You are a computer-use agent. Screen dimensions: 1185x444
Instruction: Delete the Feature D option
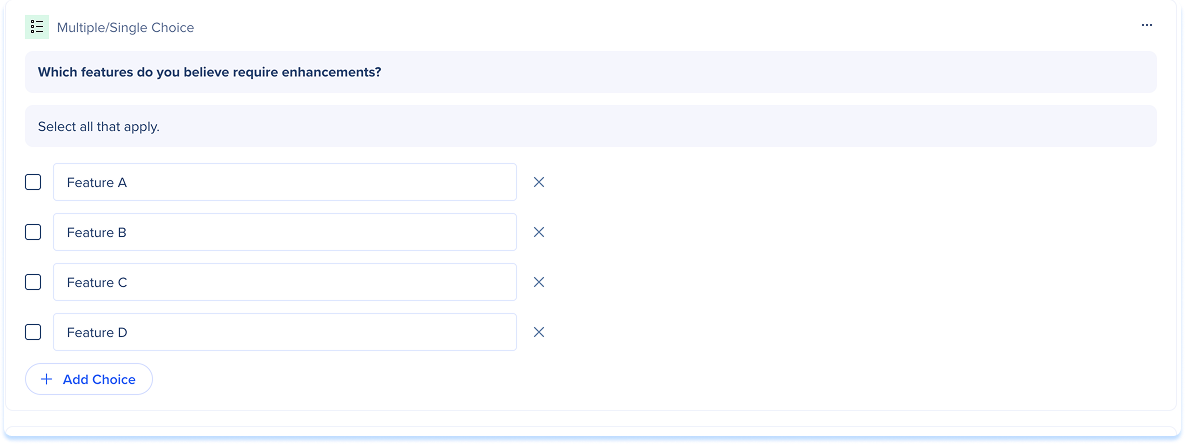[x=538, y=332]
